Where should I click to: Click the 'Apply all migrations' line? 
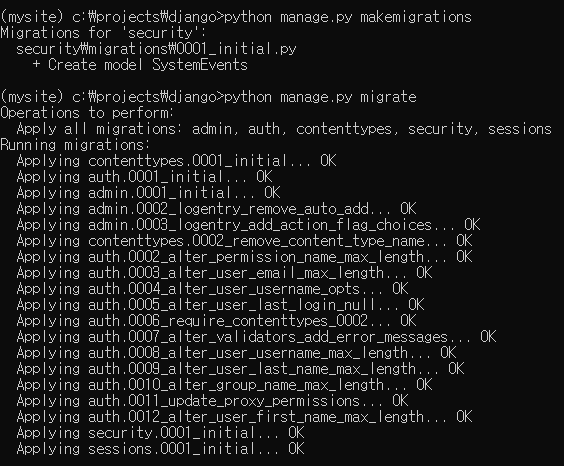click(284, 129)
